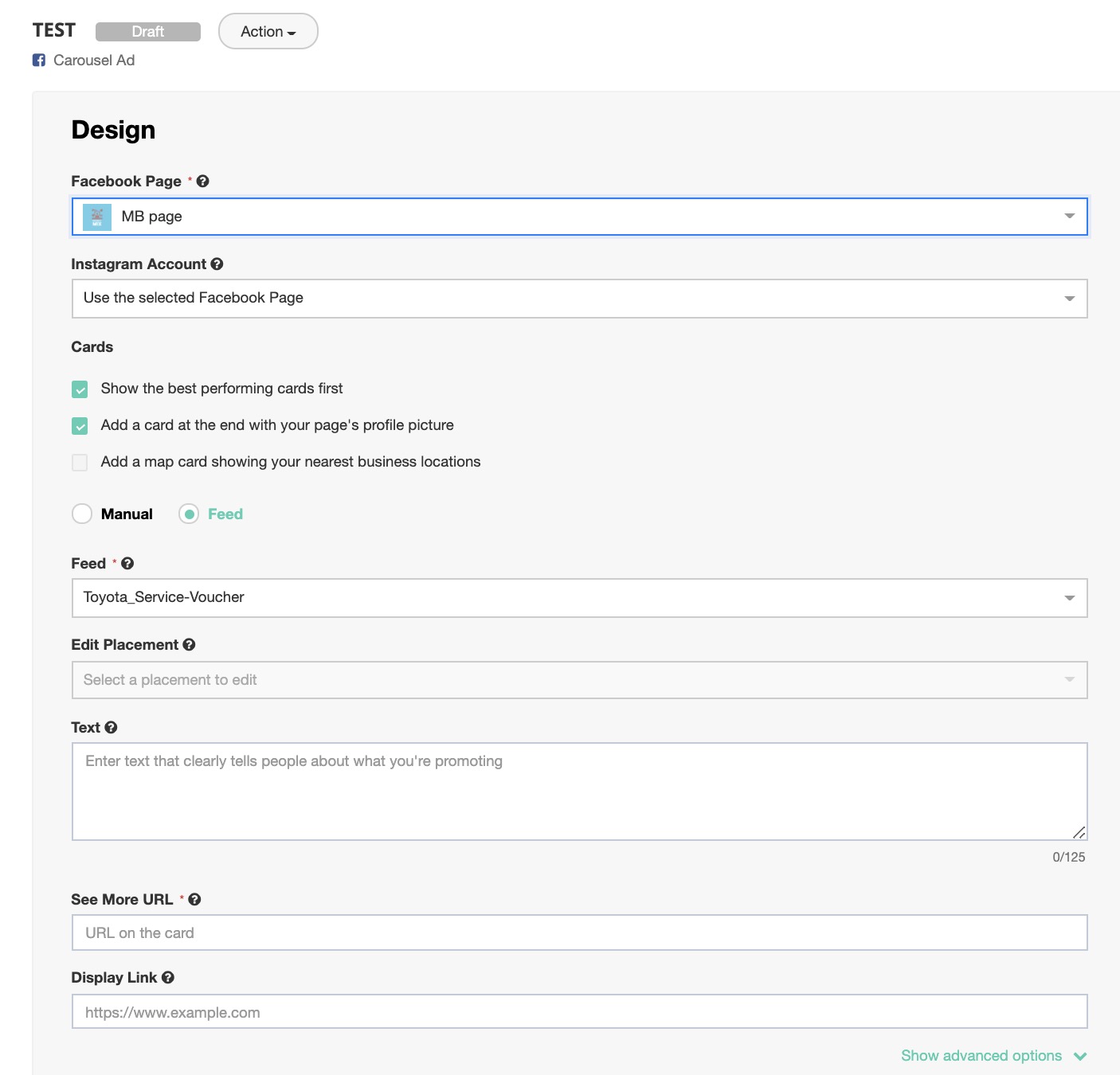Open the Instagram Account dropdown

579,299
